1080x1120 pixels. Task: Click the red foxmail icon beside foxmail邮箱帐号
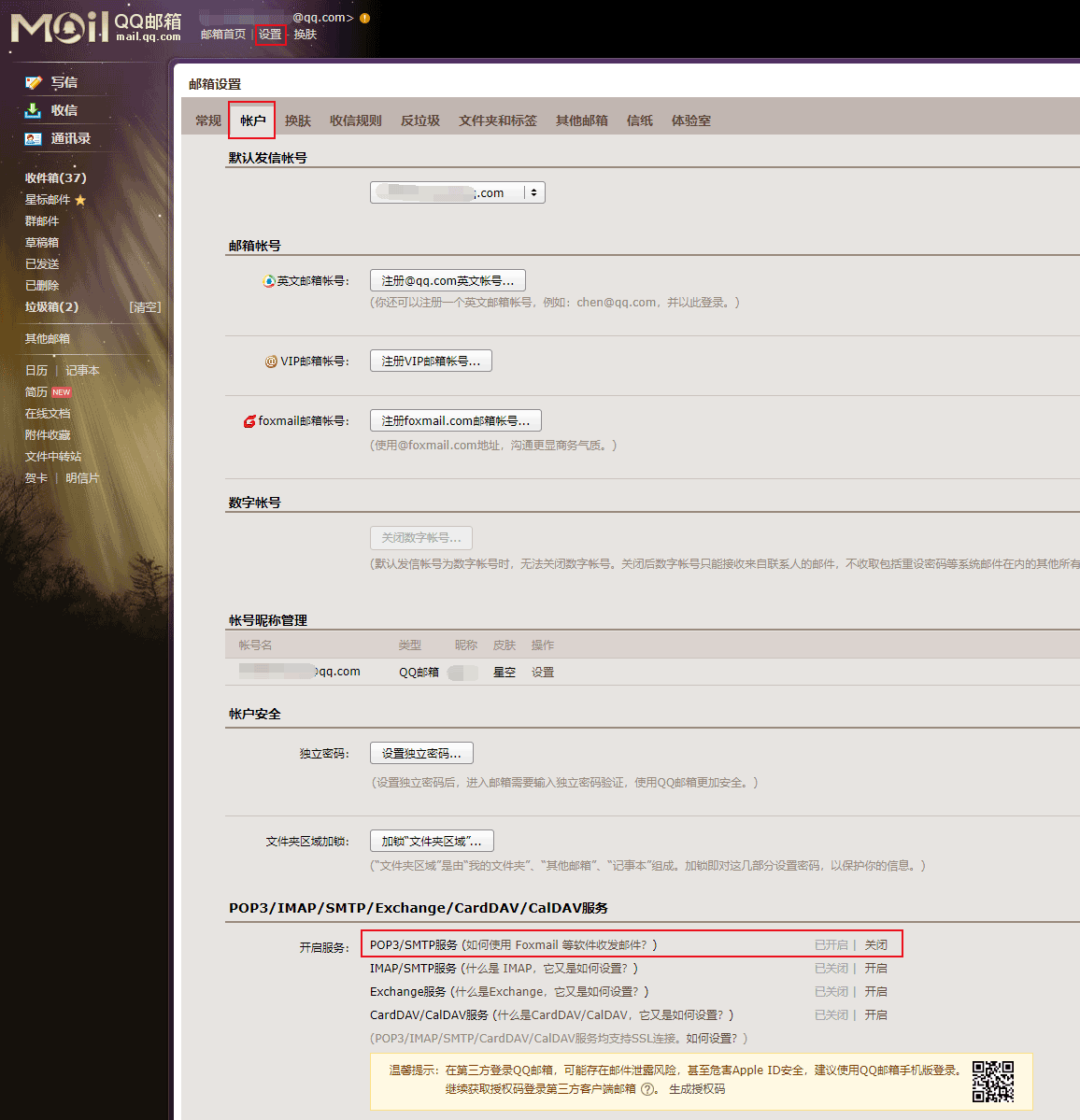click(x=249, y=421)
